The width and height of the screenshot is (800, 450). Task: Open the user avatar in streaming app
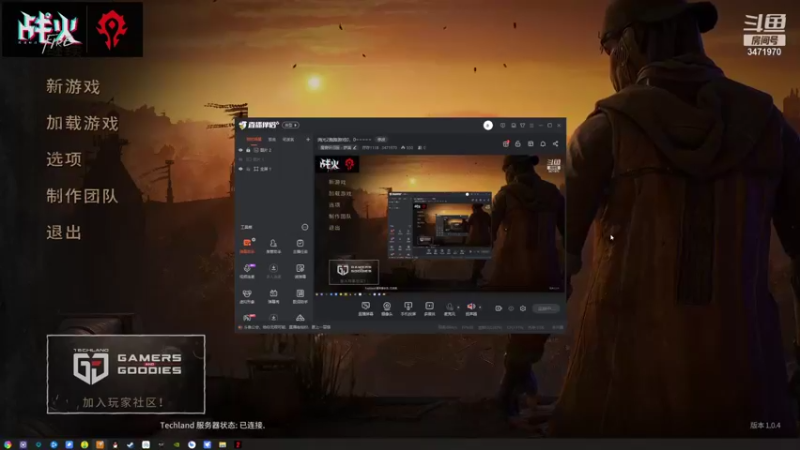pyautogui.click(x=488, y=125)
